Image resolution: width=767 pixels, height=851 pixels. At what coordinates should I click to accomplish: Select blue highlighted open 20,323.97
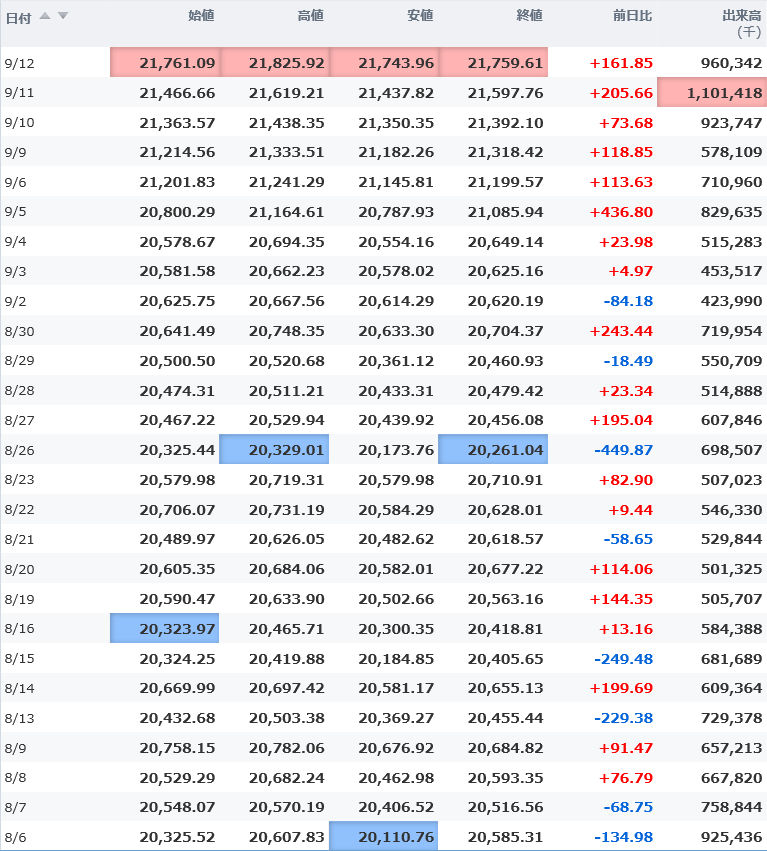[164, 628]
